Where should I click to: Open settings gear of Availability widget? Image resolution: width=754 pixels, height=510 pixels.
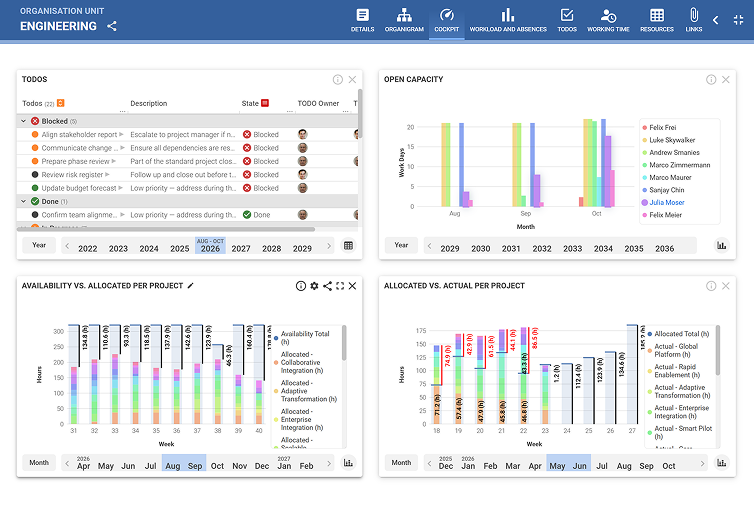[x=314, y=286]
